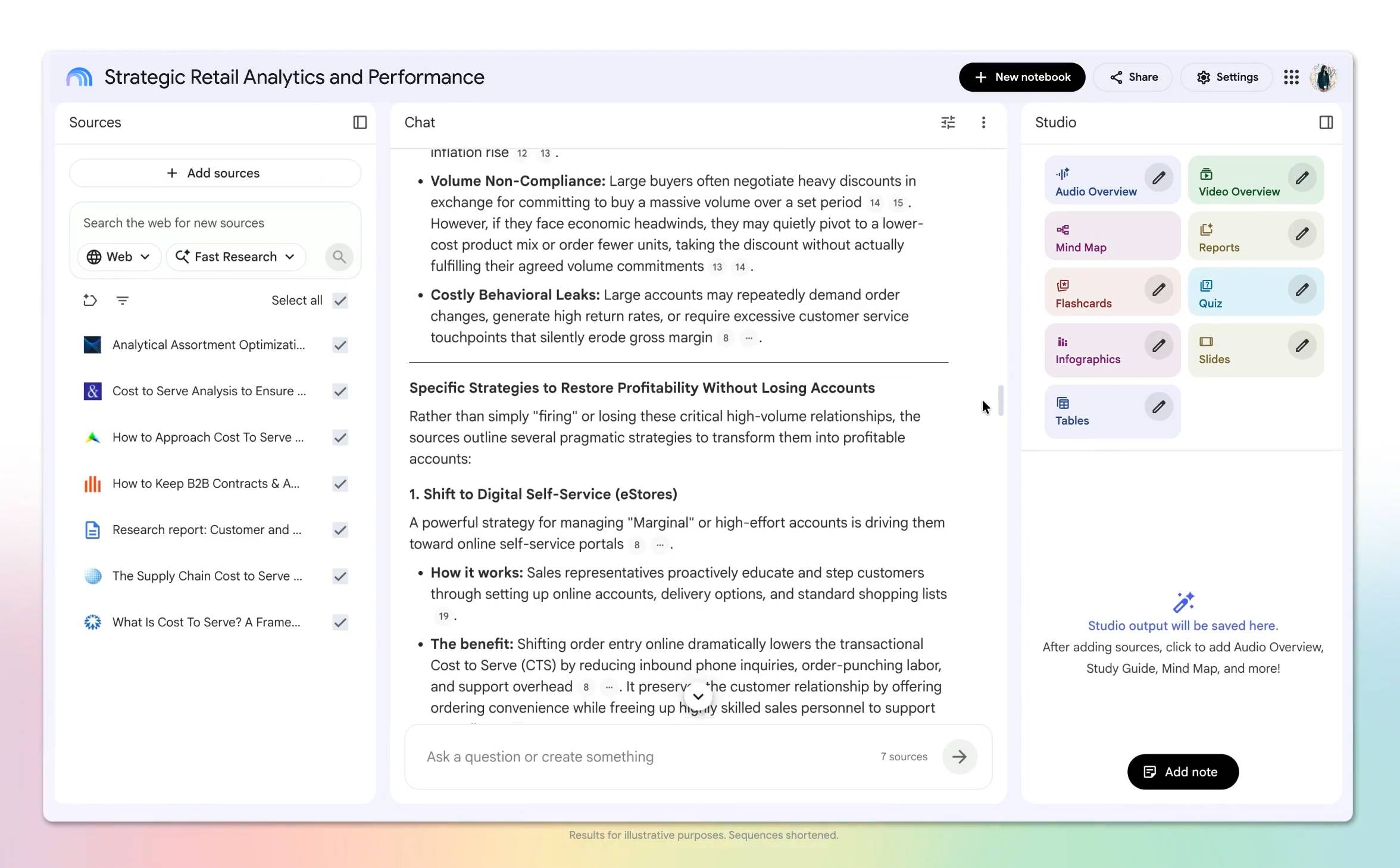1400x868 pixels.
Task: Collapse the Sources panel with its sidebar icon
Action: [360, 122]
